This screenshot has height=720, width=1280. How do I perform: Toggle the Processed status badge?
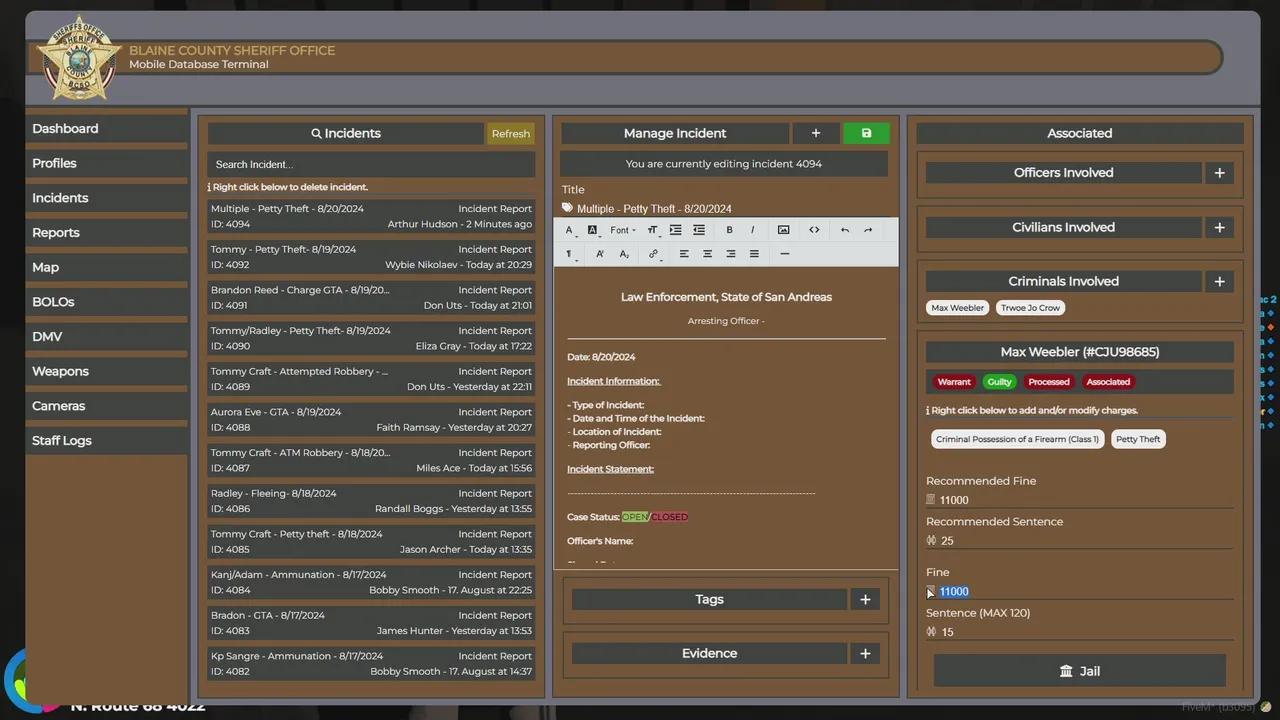[x=1049, y=382]
